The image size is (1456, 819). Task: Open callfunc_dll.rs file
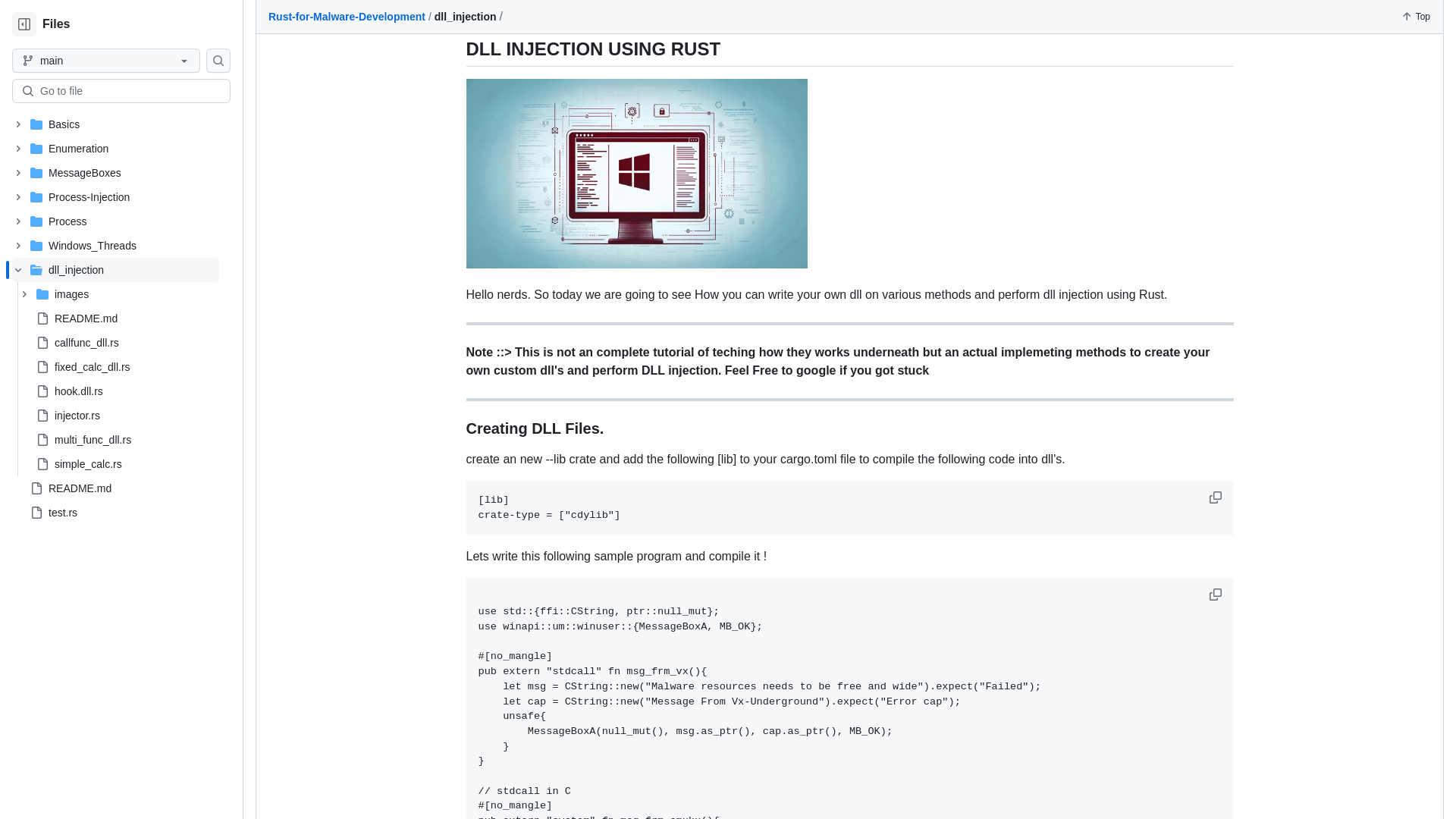click(86, 343)
